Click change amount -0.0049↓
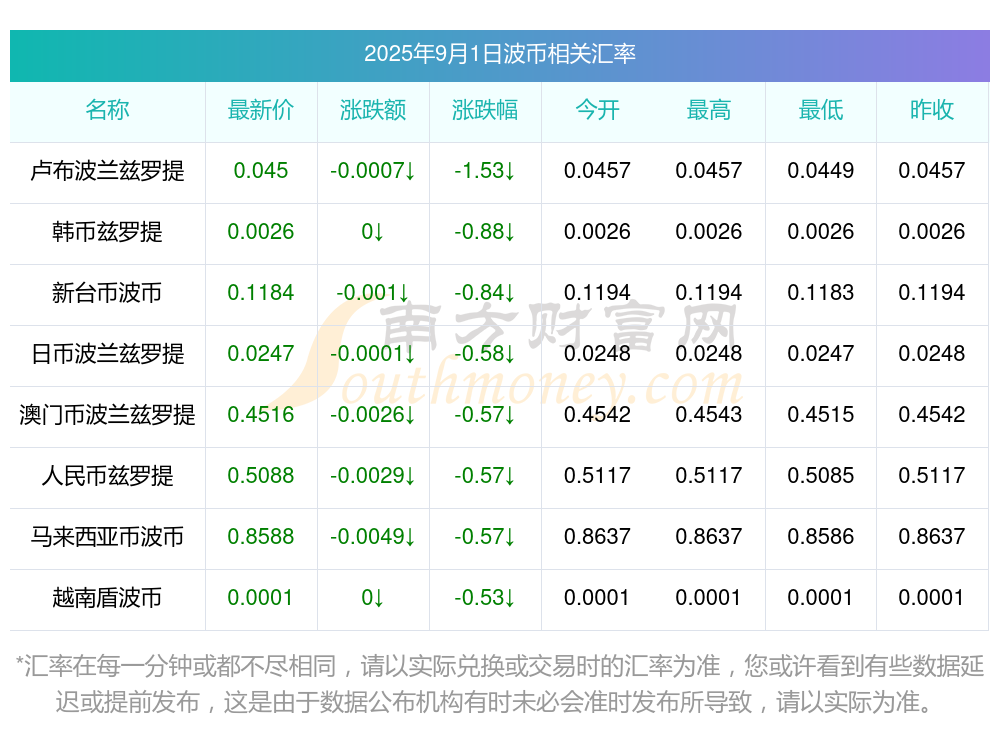The width and height of the screenshot is (1000, 733). pyautogui.click(x=373, y=537)
